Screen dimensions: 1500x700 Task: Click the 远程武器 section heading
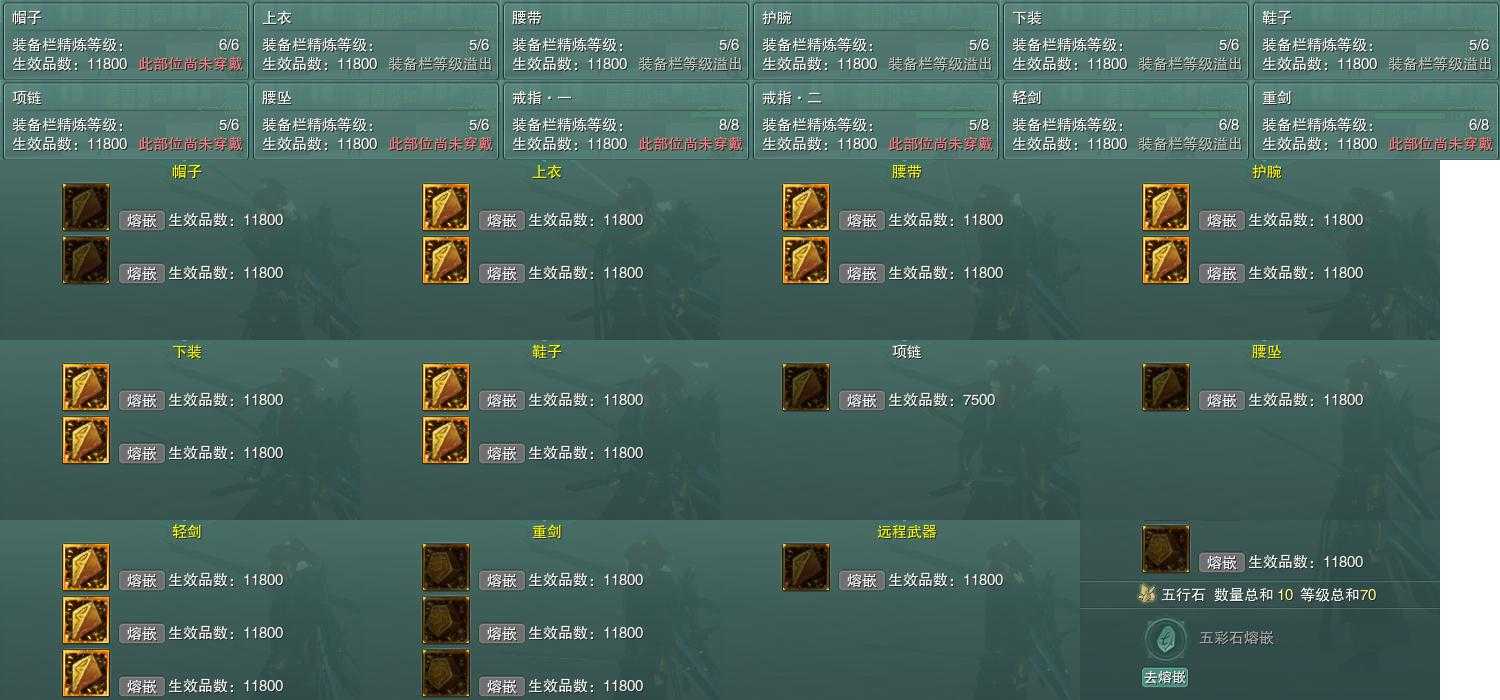click(x=907, y=532)
